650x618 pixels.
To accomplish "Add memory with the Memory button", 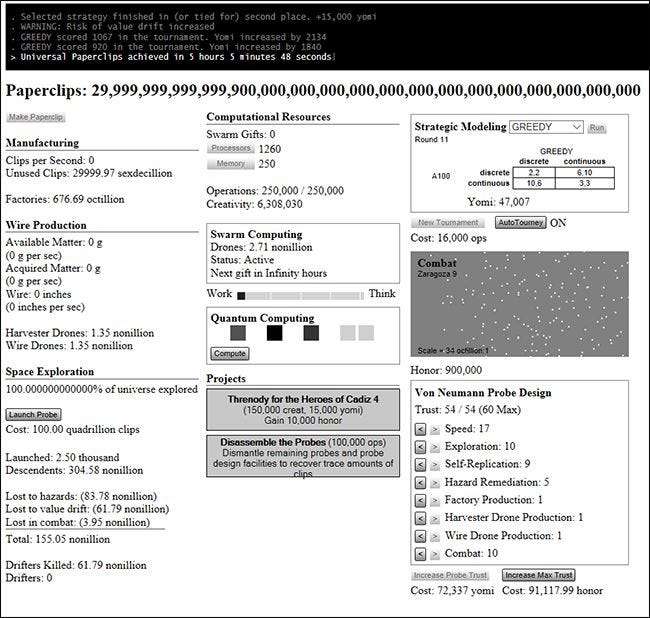I will 229,164.
